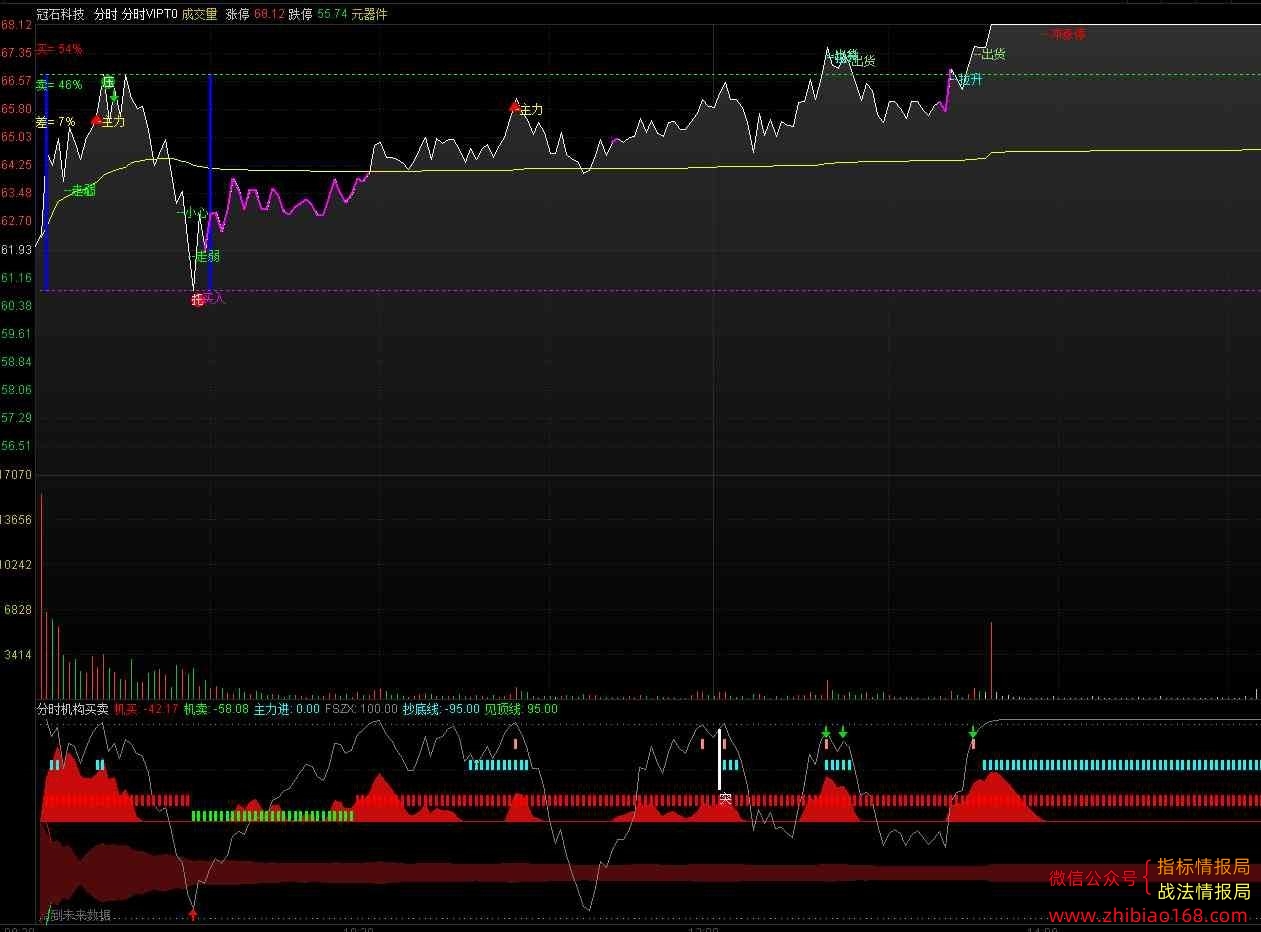Screen dimensions: 1261x932
Task: Click the 分时 label next to the stock name
Action: click(105, 14)
